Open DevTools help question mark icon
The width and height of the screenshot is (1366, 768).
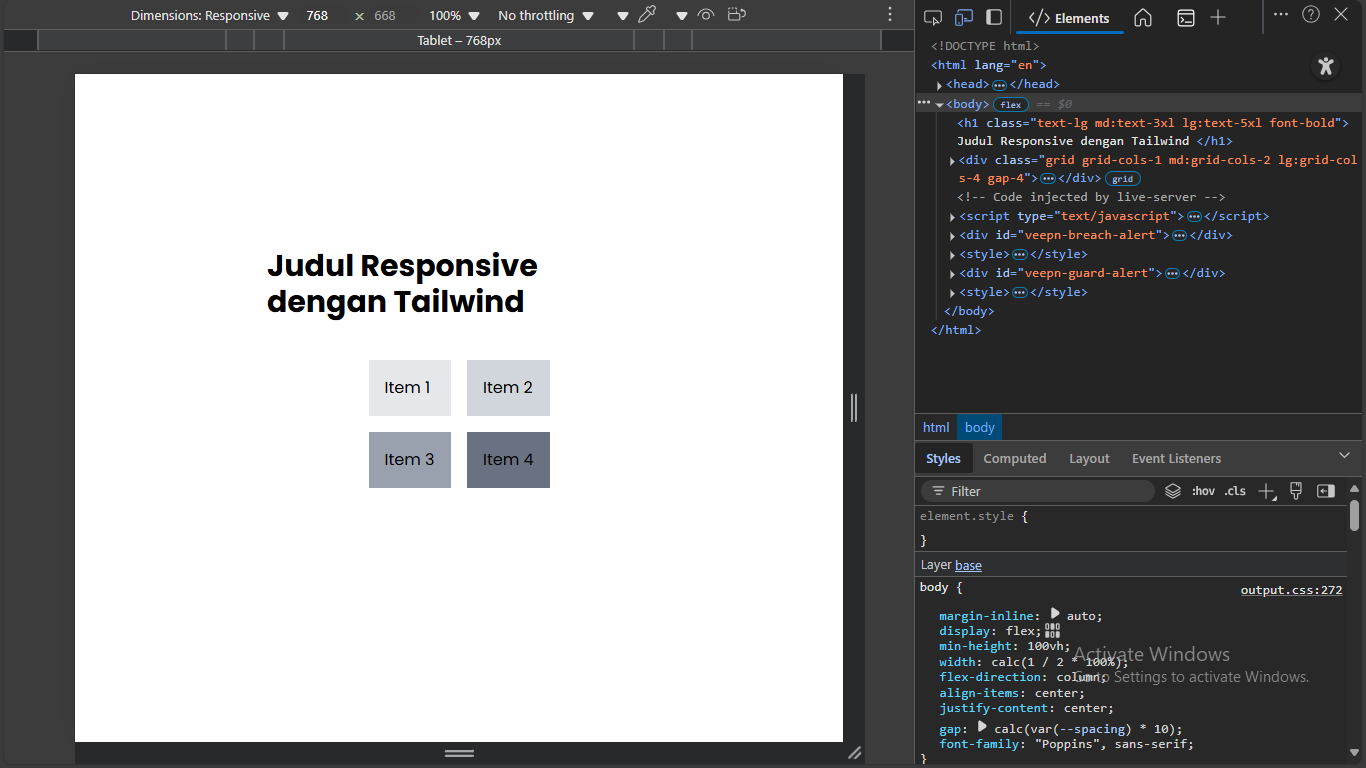1311,14
